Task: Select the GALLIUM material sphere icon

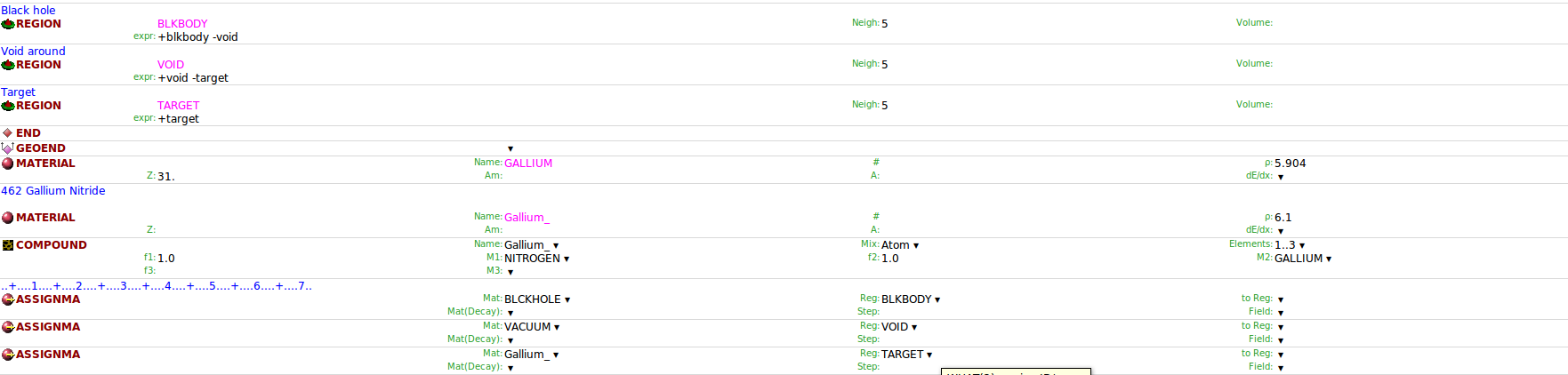Action: point(8,164)
